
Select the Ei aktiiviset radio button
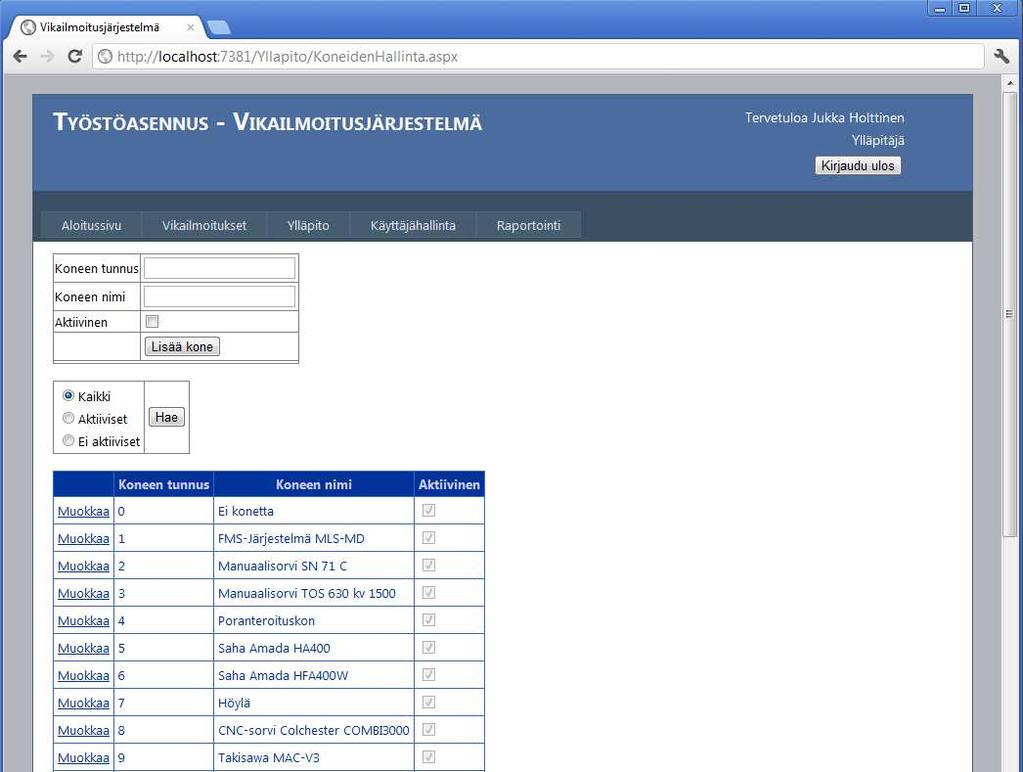click(68, 440)
